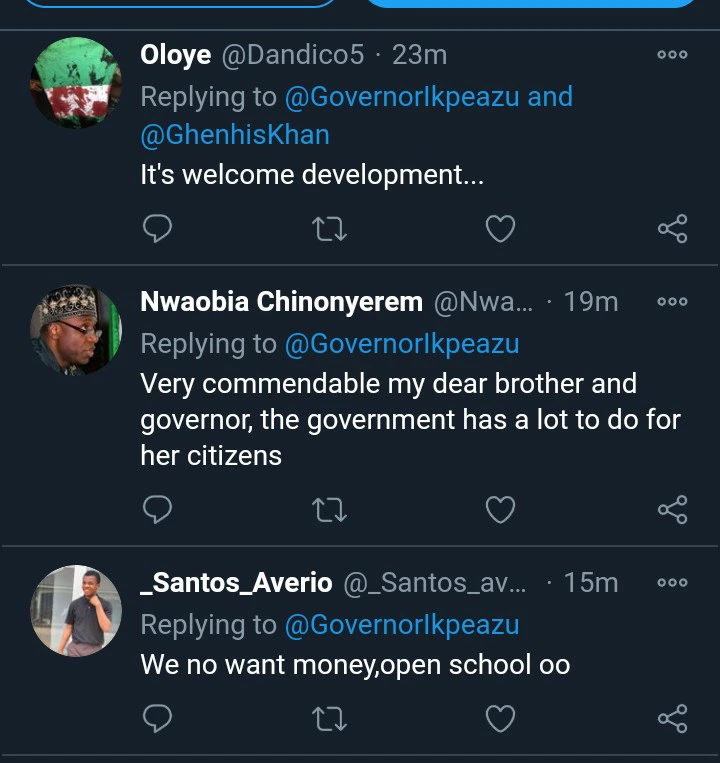This screenshot has width=720, height=763.
Task: Reply to Oloye's tweet
Action: click(x=158, y=230)
